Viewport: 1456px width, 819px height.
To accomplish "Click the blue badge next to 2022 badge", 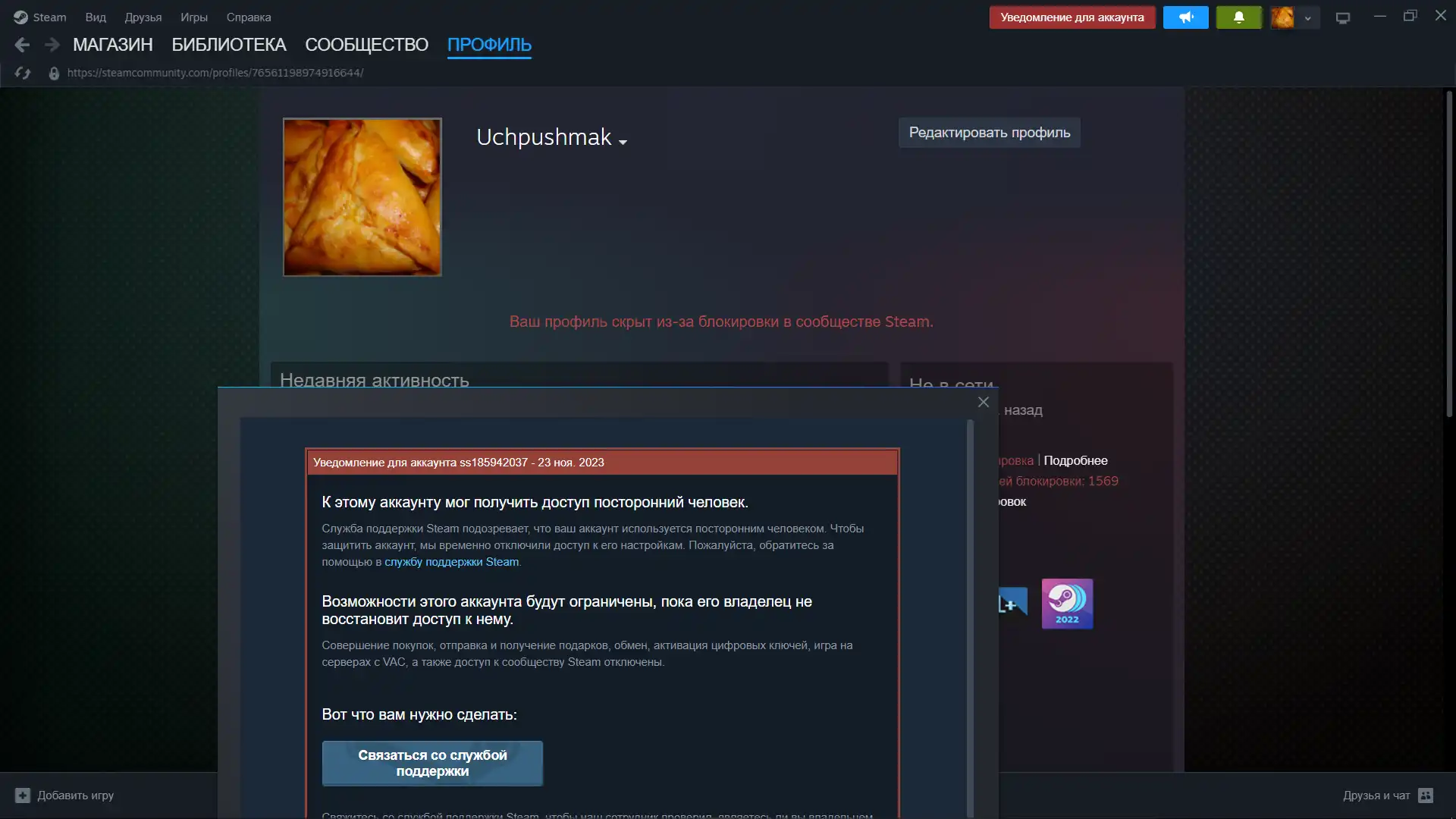I will (1012, 603).
